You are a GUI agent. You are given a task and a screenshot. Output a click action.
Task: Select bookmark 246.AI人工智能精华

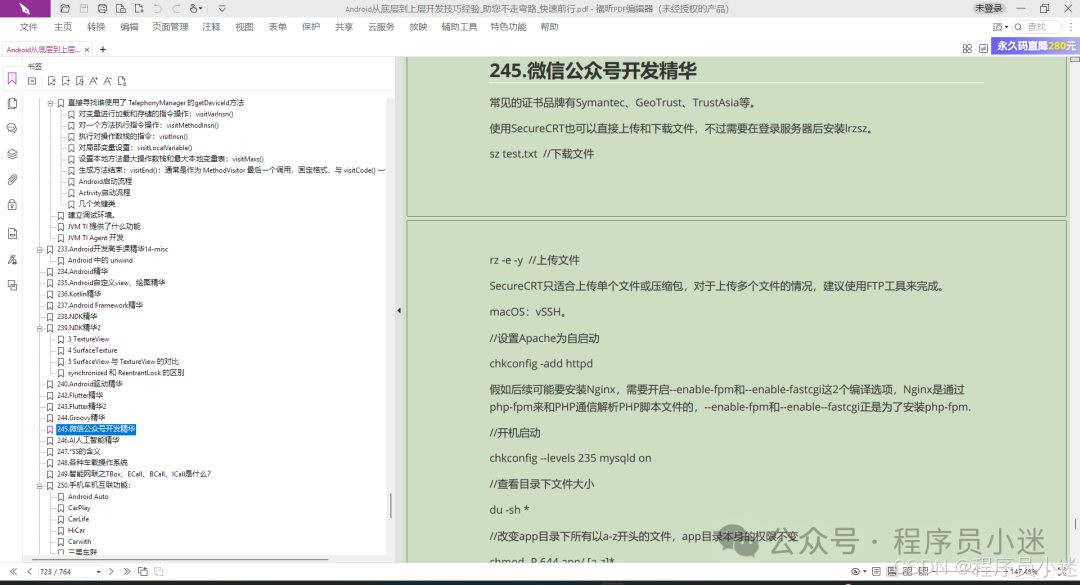coord(88,440)
